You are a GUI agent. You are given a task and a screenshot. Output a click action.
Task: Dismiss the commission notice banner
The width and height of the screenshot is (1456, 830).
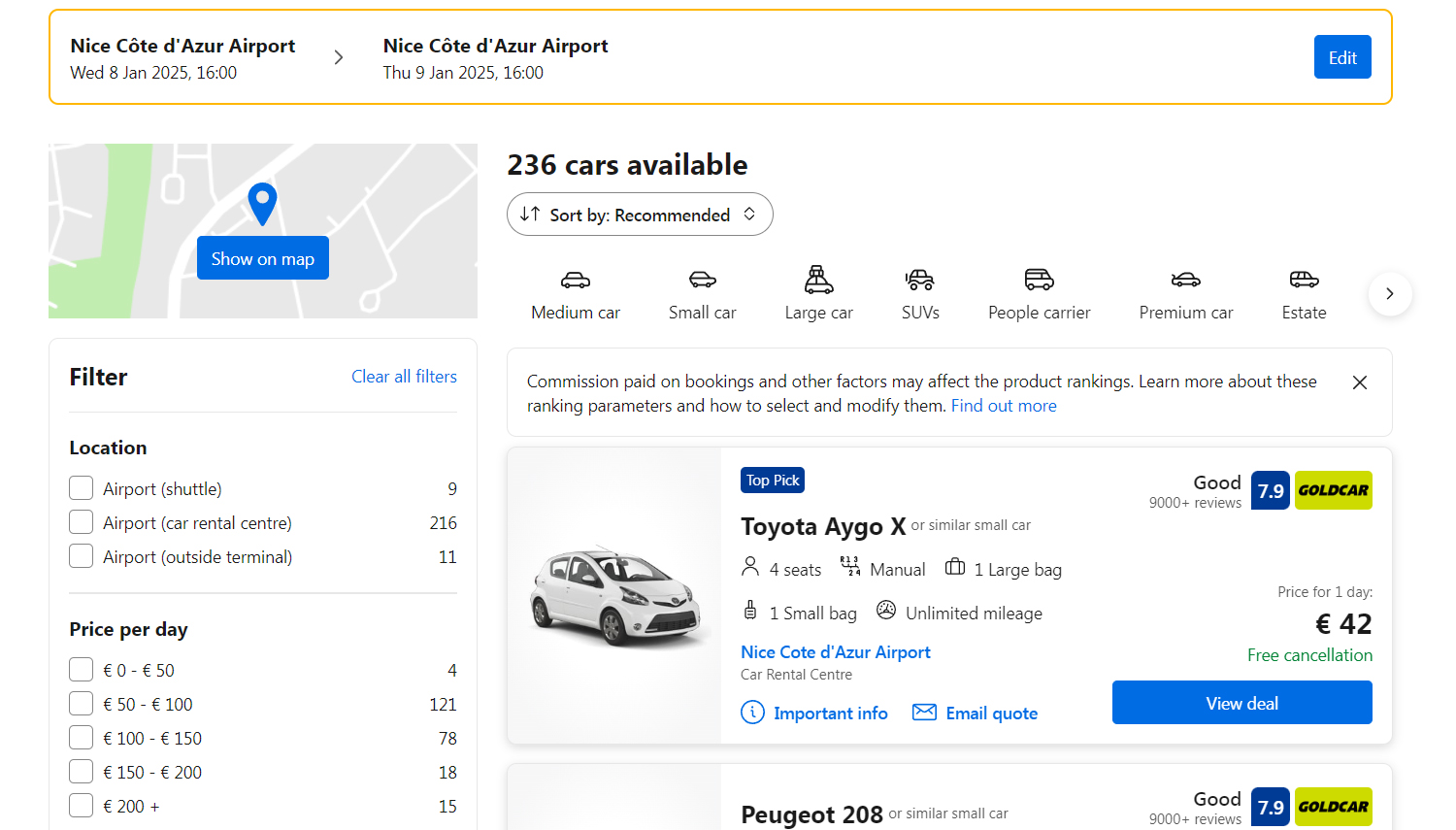click(1359, 382)
